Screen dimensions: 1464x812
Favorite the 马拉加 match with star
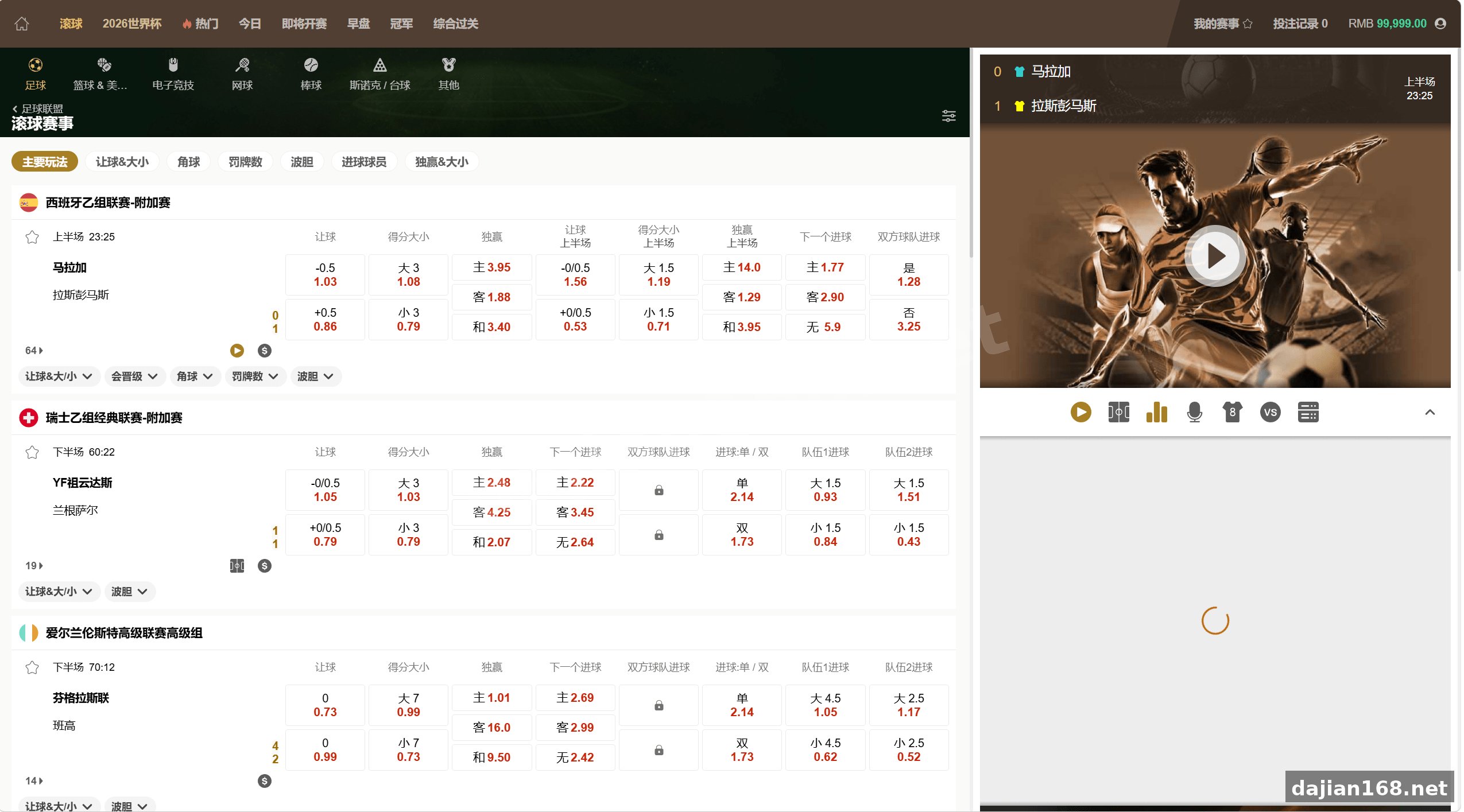[x=32, y=237]
